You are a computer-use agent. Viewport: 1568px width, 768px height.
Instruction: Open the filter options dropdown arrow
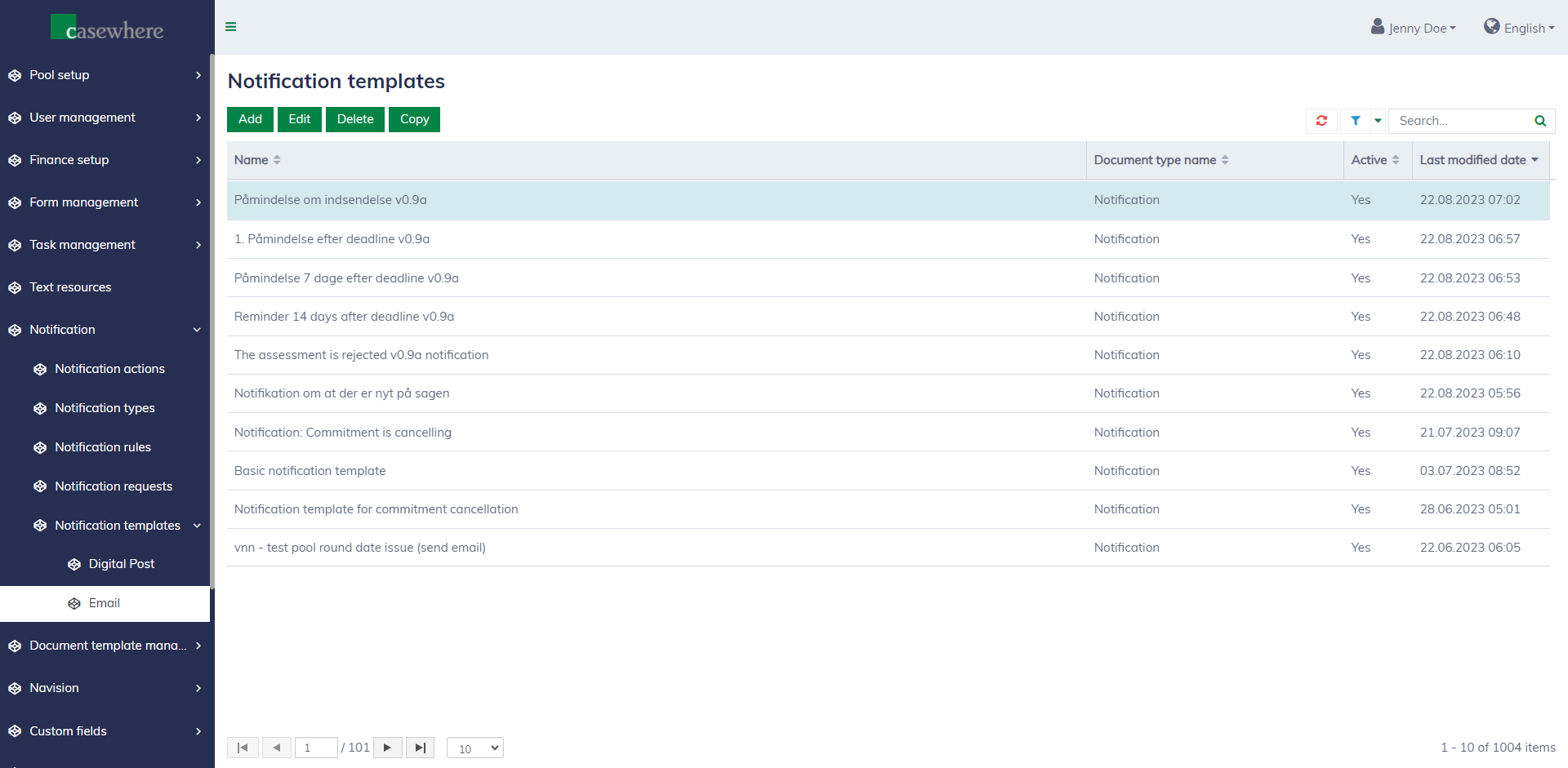click(x=1378, y=121)
